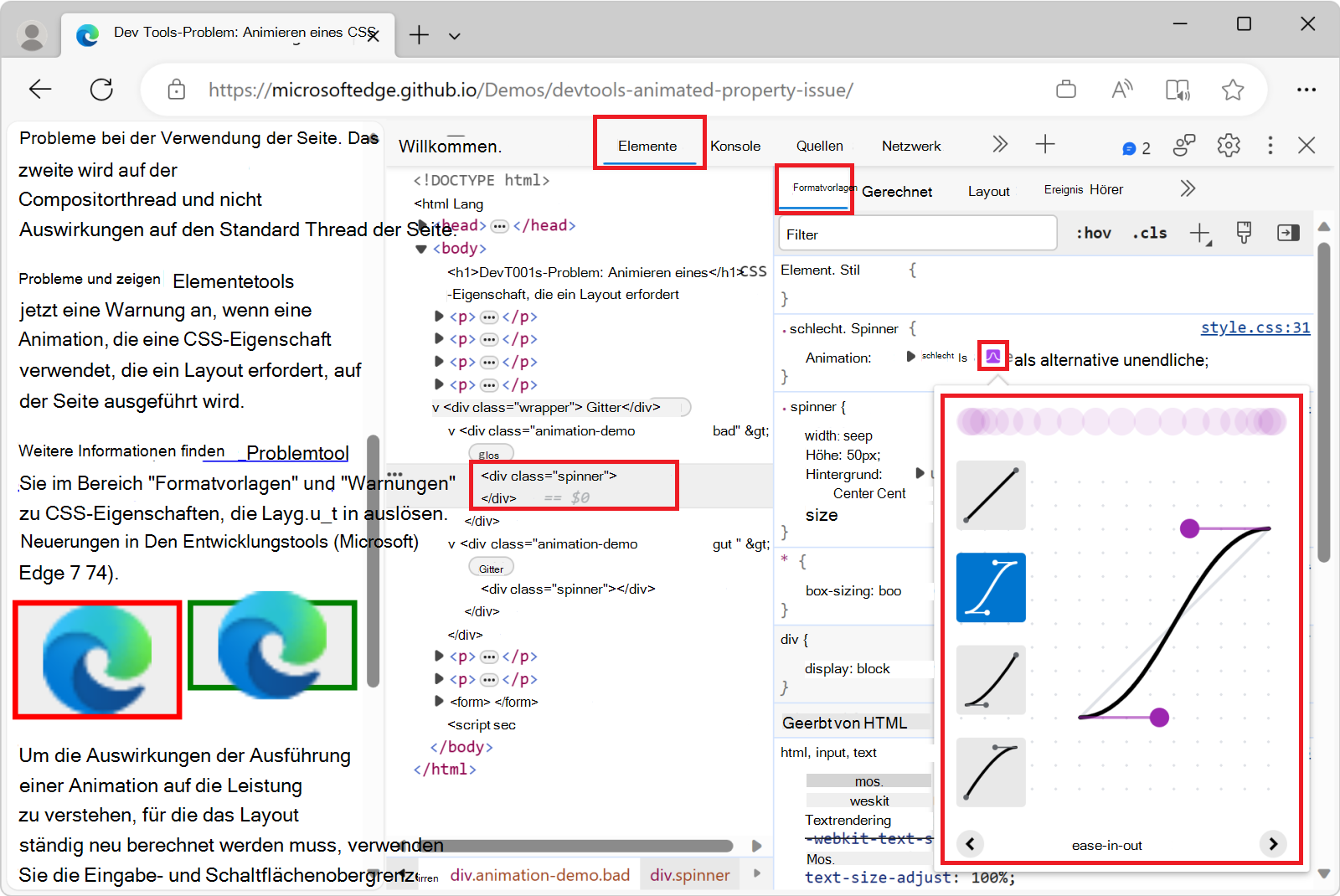1340x896 pixels.
Task: Toggle the :hov element state pane
Action: 1093,234
